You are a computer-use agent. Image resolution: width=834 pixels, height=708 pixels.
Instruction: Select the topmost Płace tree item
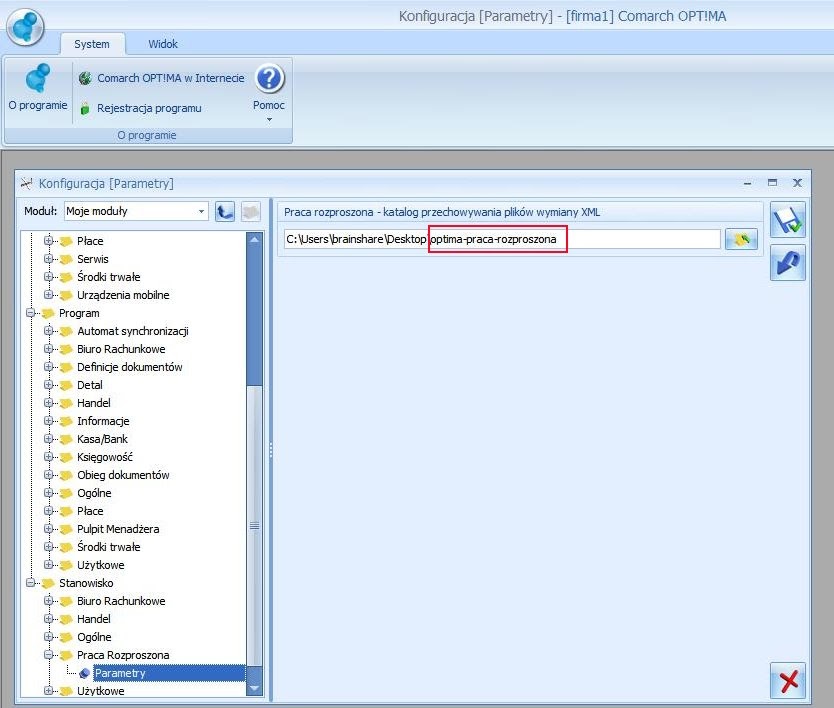[x=90, y=241]
